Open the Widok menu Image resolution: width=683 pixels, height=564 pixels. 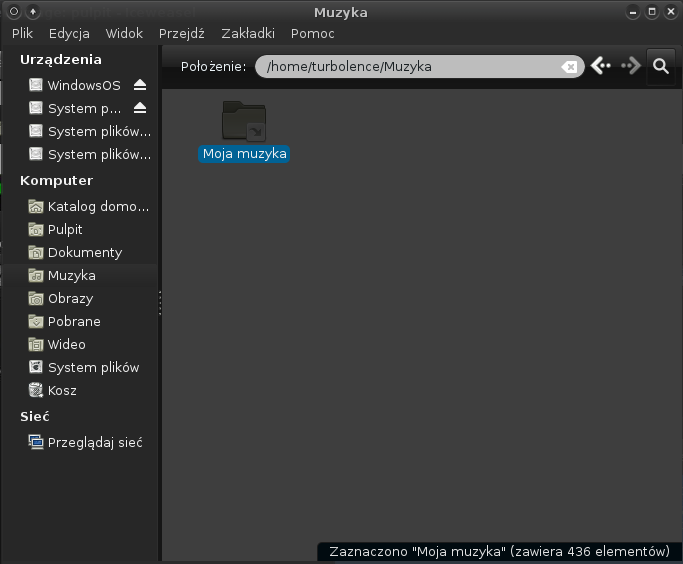124,33
